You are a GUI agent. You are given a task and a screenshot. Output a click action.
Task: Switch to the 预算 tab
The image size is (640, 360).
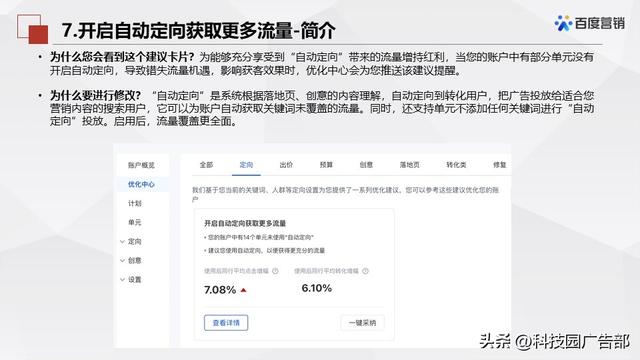click(326, 165)
